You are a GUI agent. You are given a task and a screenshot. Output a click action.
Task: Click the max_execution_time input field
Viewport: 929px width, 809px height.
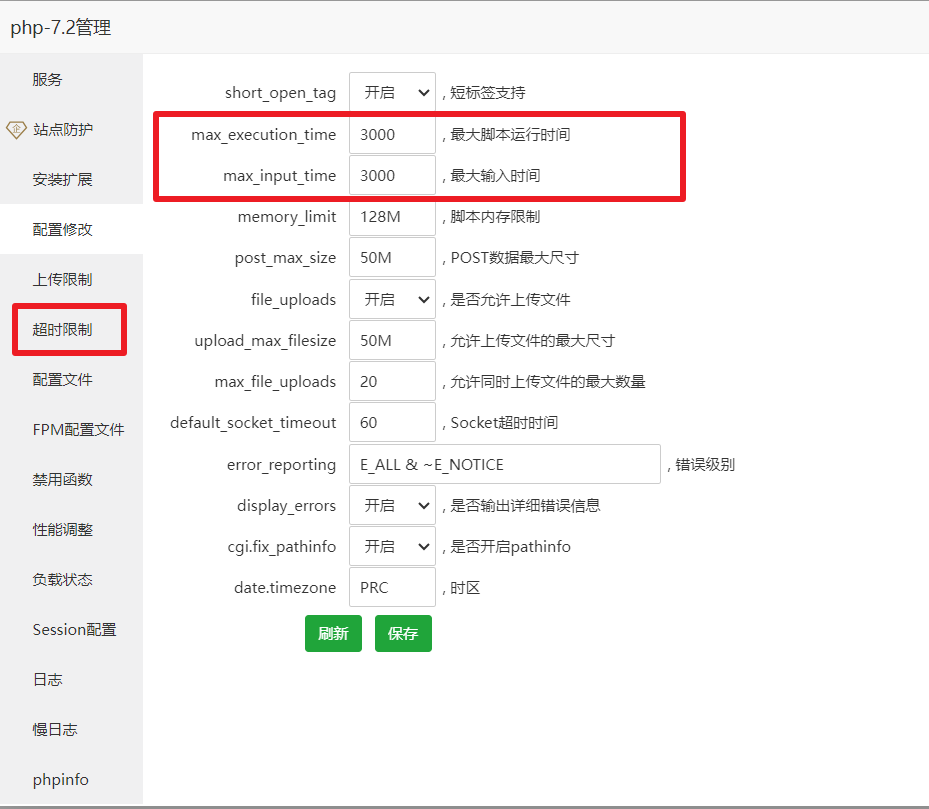point(392,135)
